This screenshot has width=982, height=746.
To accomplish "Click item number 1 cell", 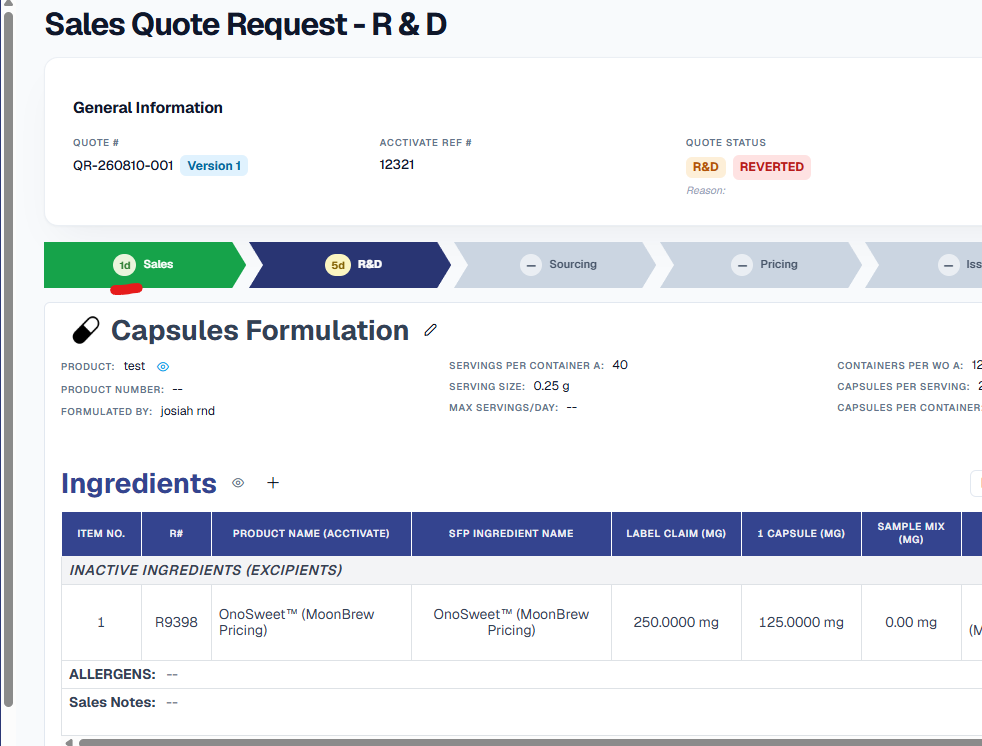I will click(x=101, y=623).
